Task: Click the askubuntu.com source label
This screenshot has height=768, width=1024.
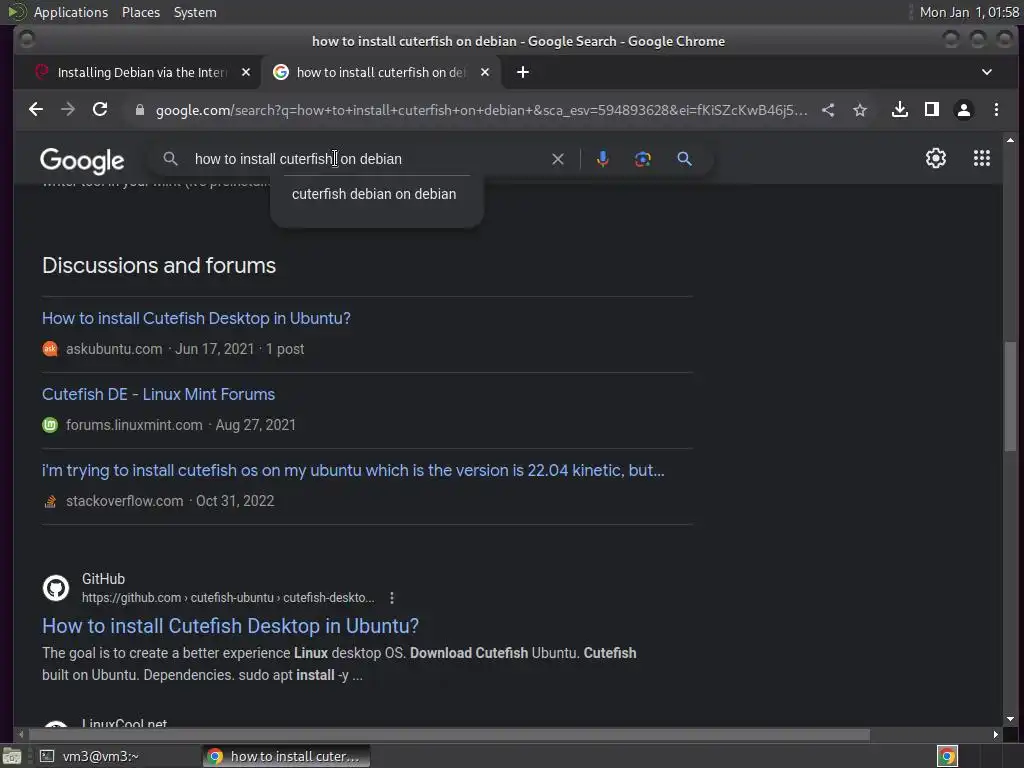Action: pyautogui.click(x=114, y=349)
